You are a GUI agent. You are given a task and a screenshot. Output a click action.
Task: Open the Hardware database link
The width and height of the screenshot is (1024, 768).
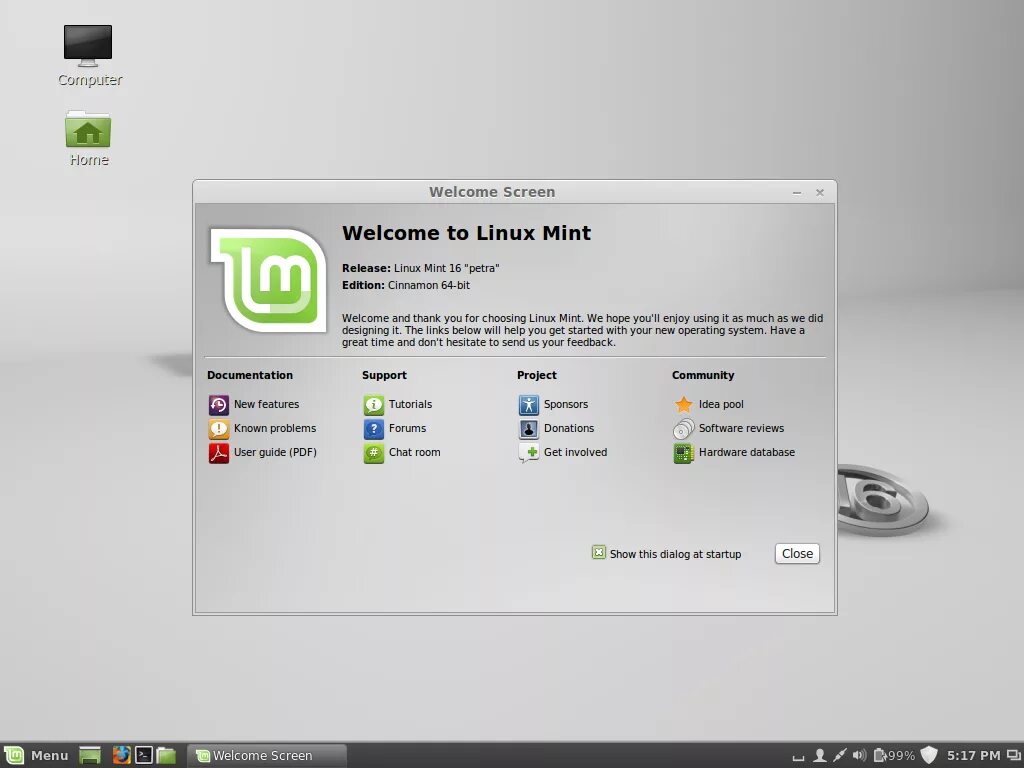(x=734, y=452)
